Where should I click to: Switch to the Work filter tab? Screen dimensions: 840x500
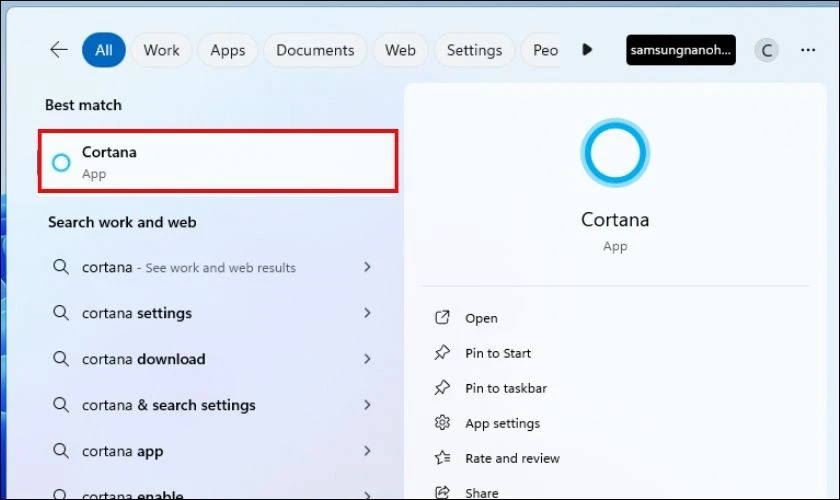(161, 50)
